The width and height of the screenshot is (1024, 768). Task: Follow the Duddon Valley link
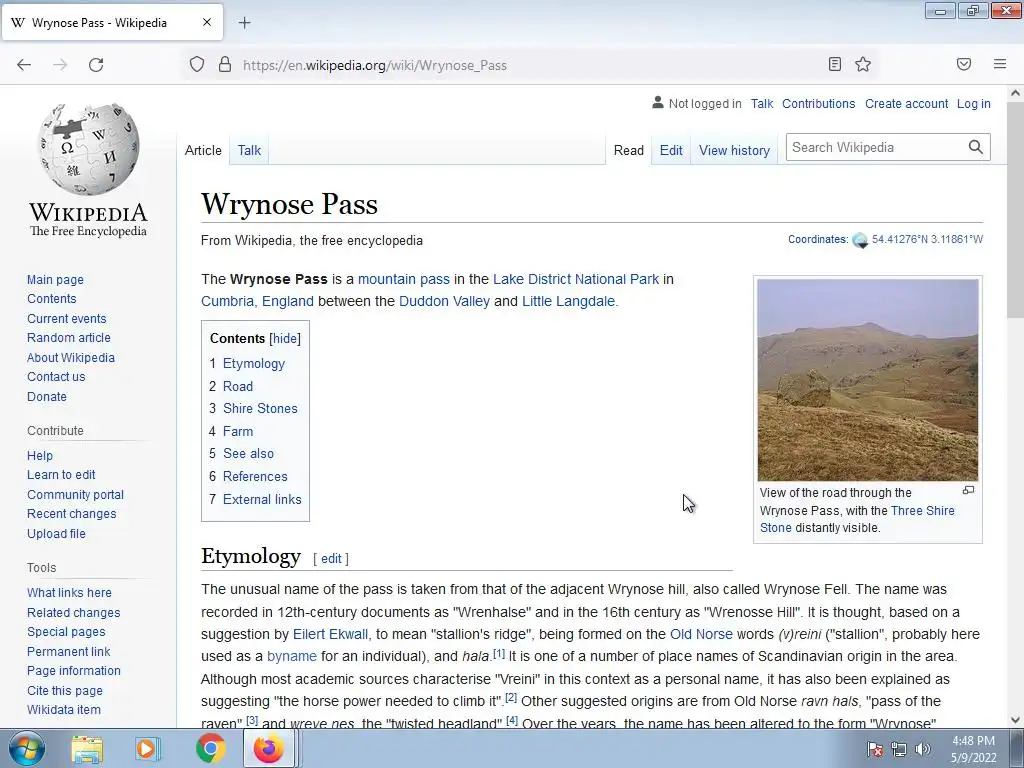point(444,301)
